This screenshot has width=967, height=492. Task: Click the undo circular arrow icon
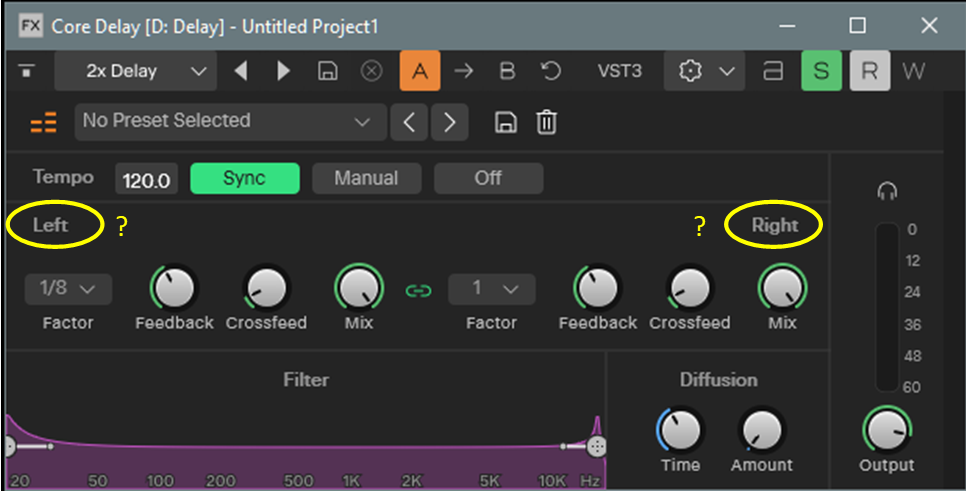[x=550, y=71]
